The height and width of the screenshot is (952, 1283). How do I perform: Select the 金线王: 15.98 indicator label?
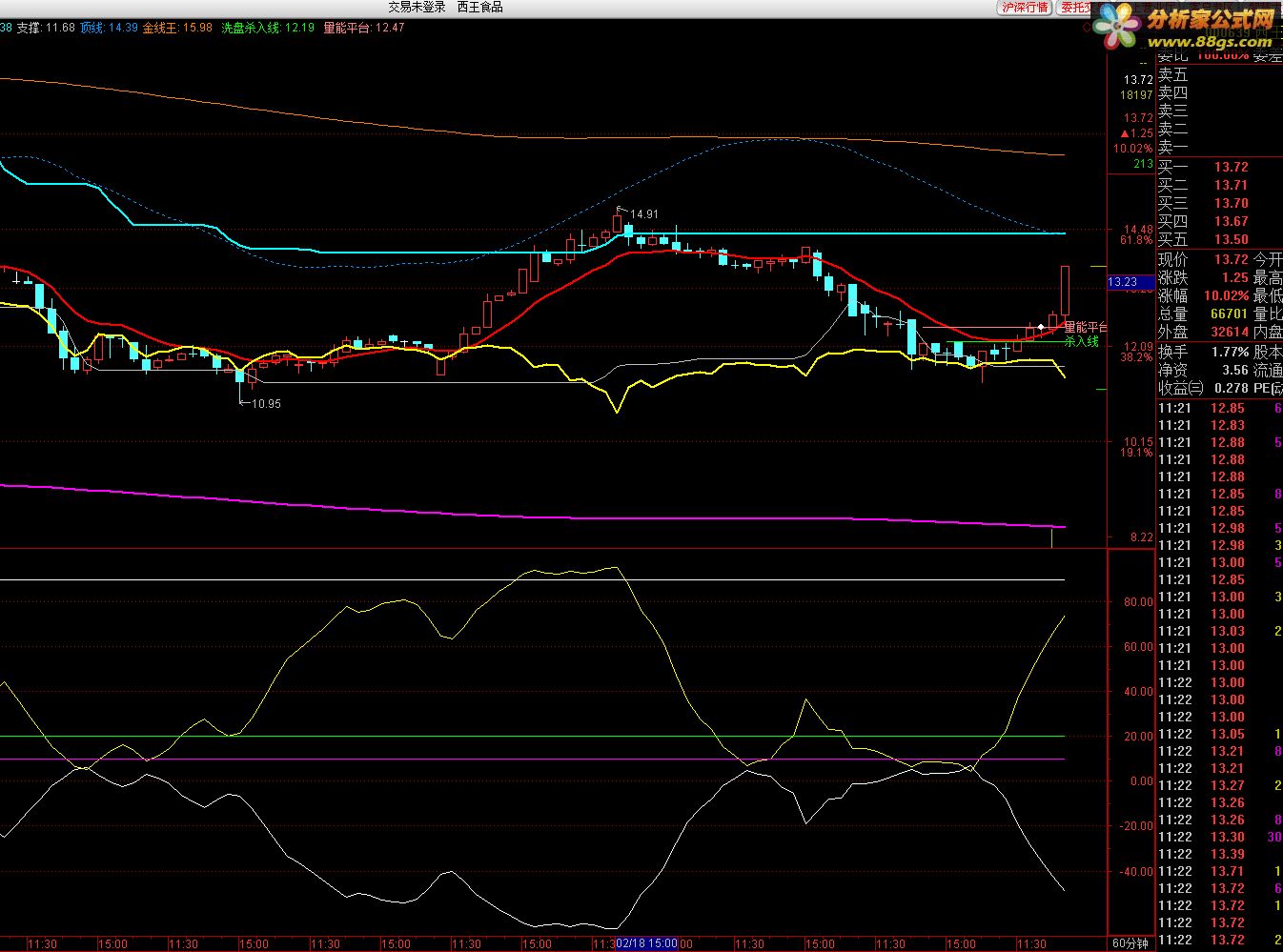click(x=177, y=28)
